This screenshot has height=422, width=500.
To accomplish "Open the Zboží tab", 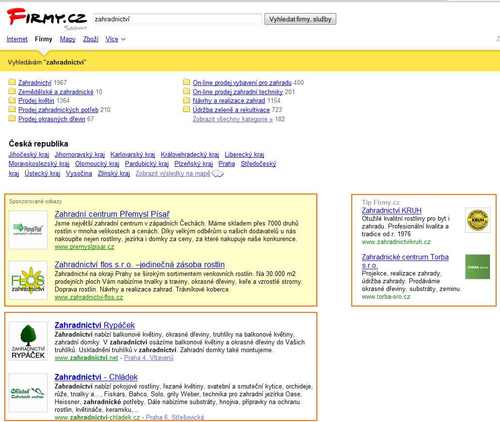I will point(91,39).
